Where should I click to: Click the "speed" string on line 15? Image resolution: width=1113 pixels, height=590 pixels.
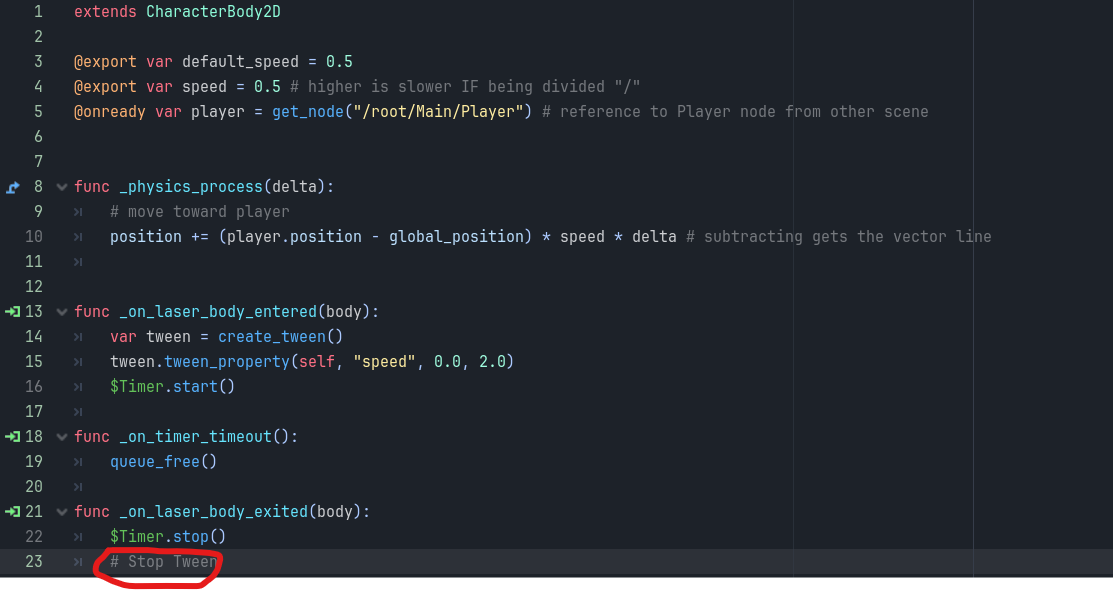[384, 361]
